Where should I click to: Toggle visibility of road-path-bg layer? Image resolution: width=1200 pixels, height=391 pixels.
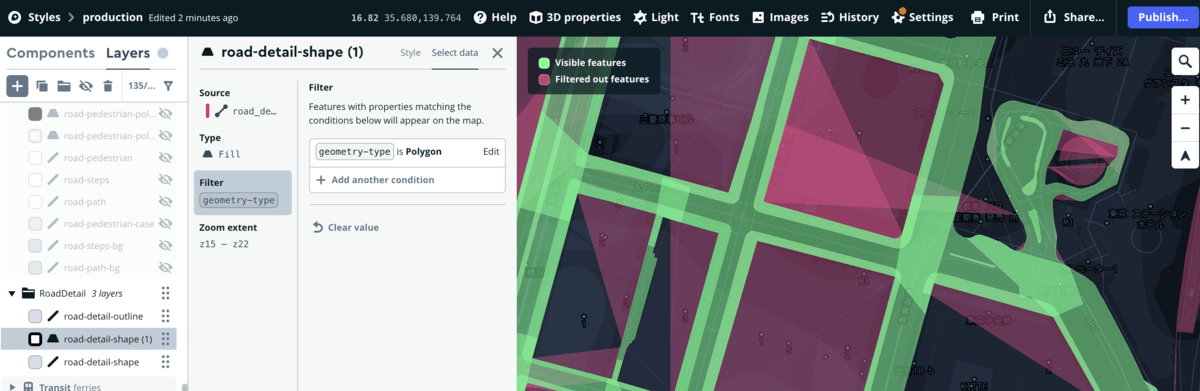(x=165, y=268)
